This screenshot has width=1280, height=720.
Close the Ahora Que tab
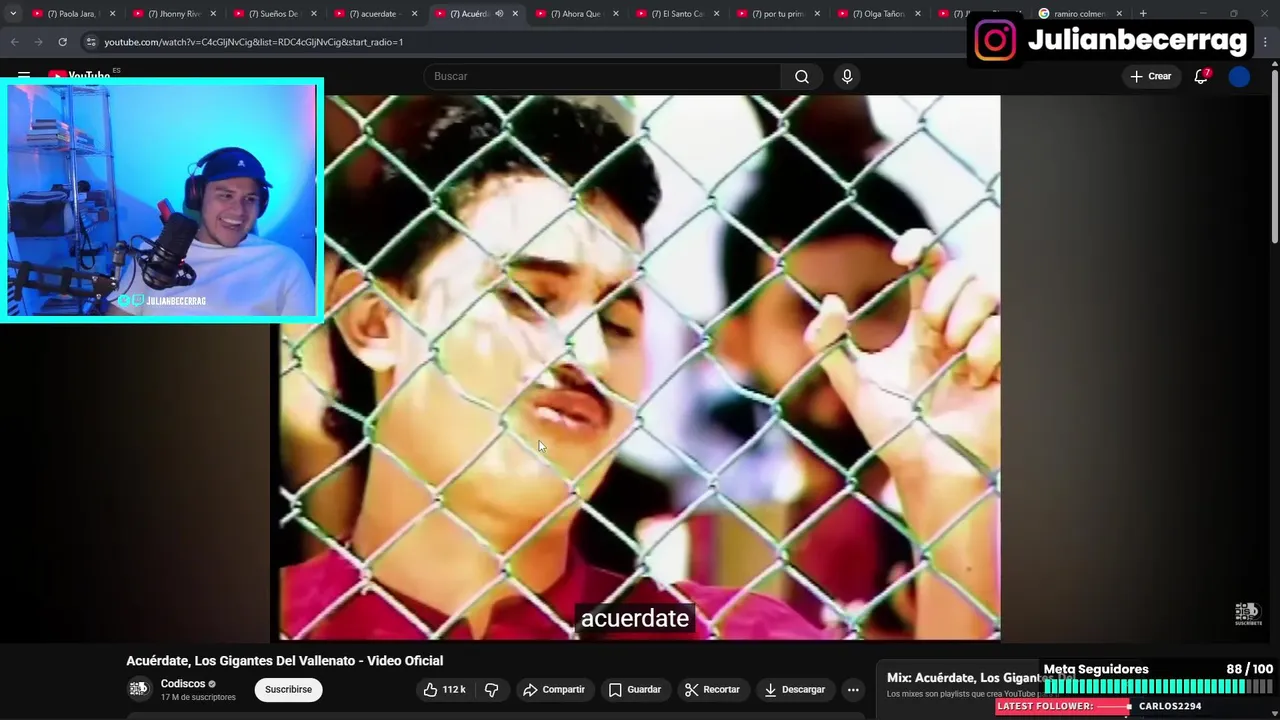point(616,14)
